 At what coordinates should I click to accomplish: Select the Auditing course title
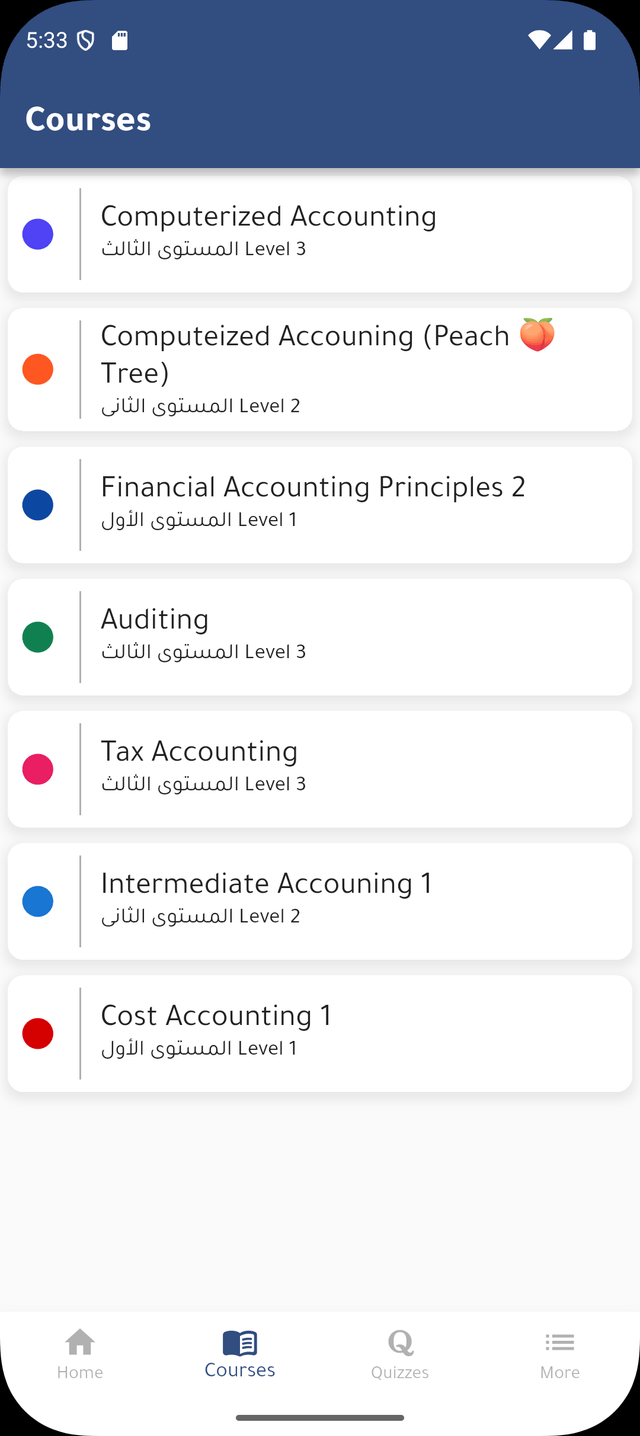(155, 620)
